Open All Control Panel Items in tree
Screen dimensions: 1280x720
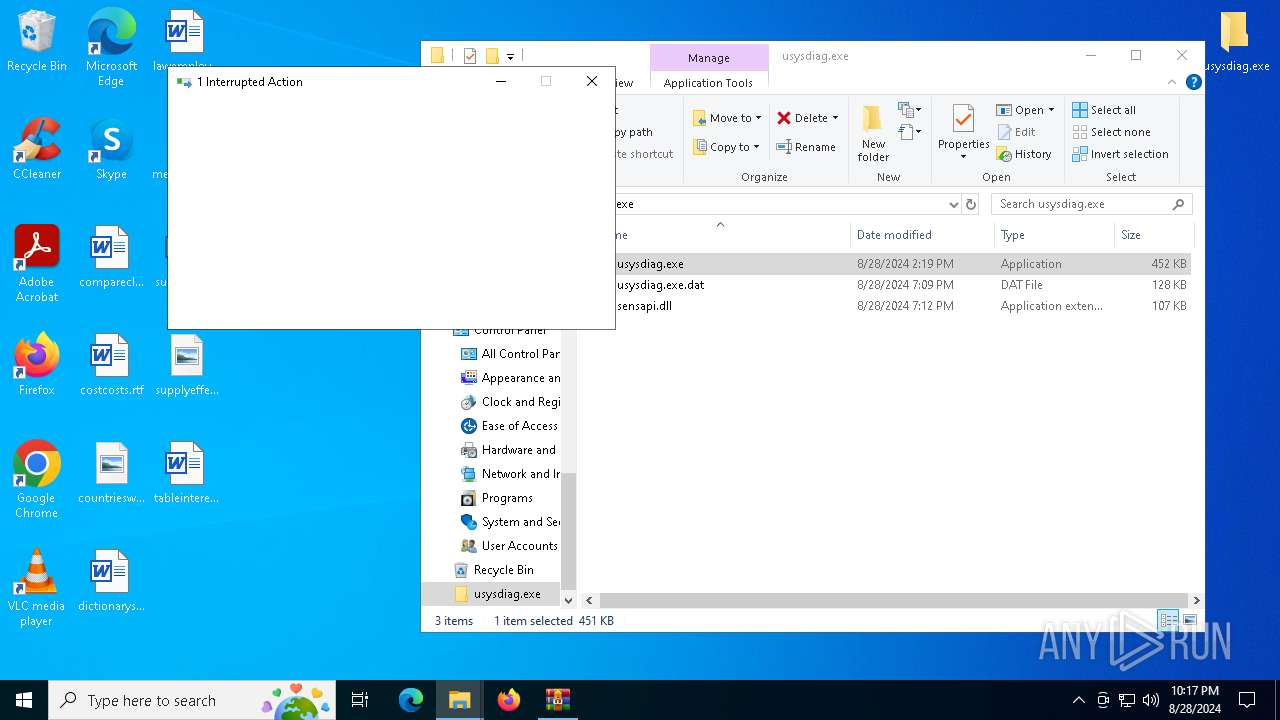pos(510,354)
